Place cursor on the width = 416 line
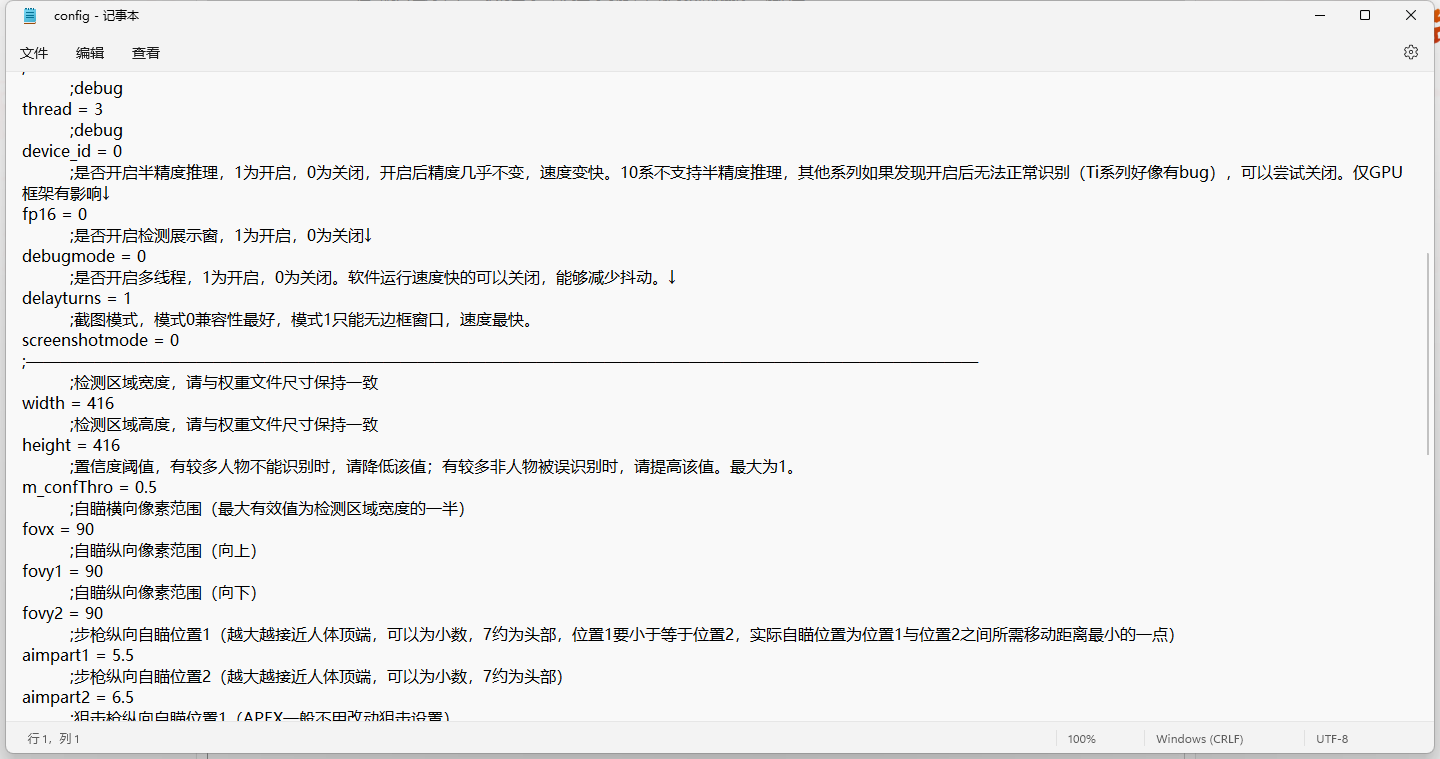The width and height of the screenshot is (1440, 759). point(68,403)
